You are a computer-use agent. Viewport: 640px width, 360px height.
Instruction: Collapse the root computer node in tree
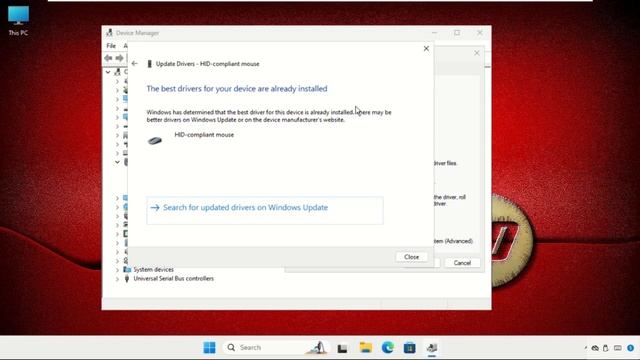[108, 72]
